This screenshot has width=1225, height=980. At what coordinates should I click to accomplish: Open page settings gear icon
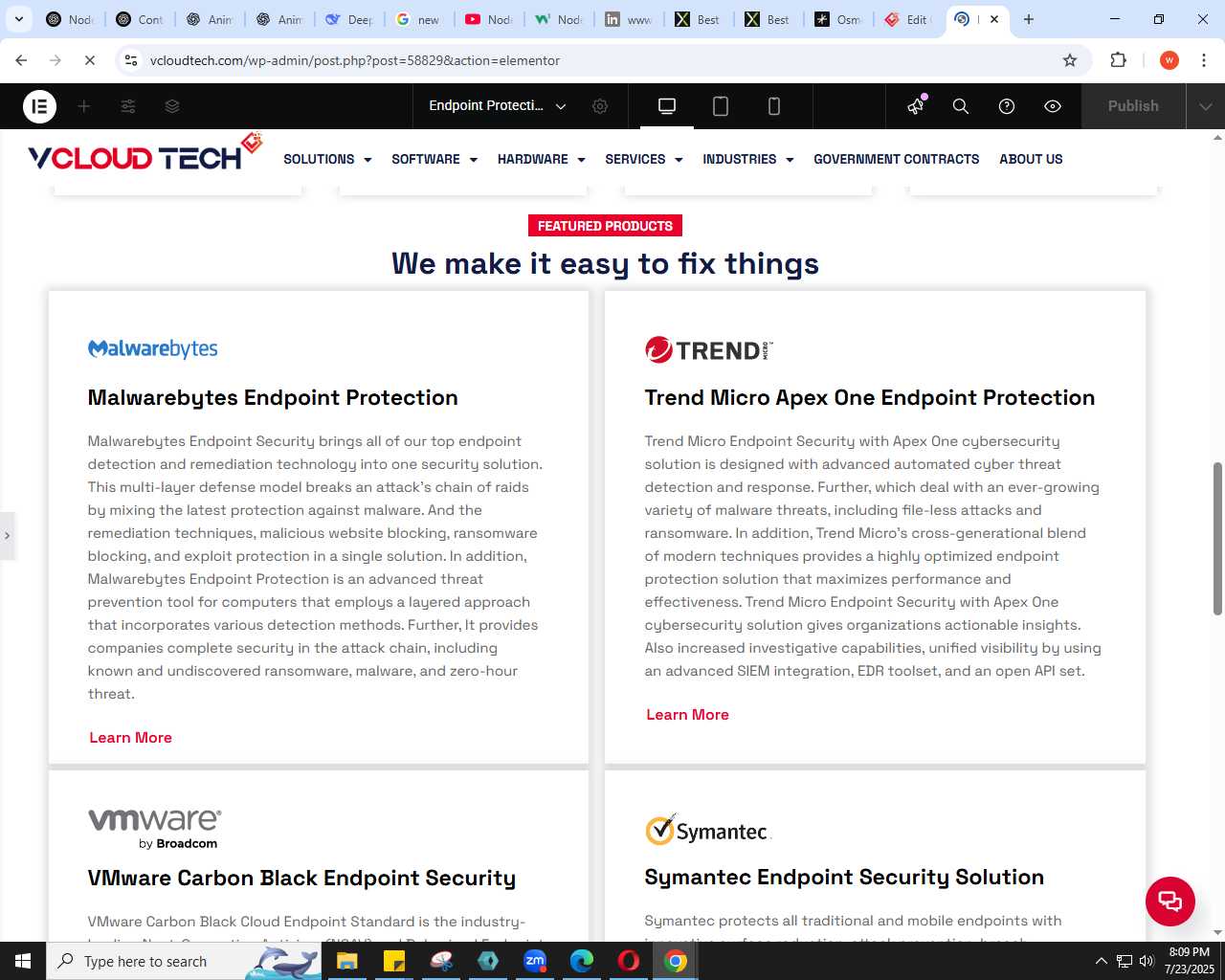click(600, 106)
